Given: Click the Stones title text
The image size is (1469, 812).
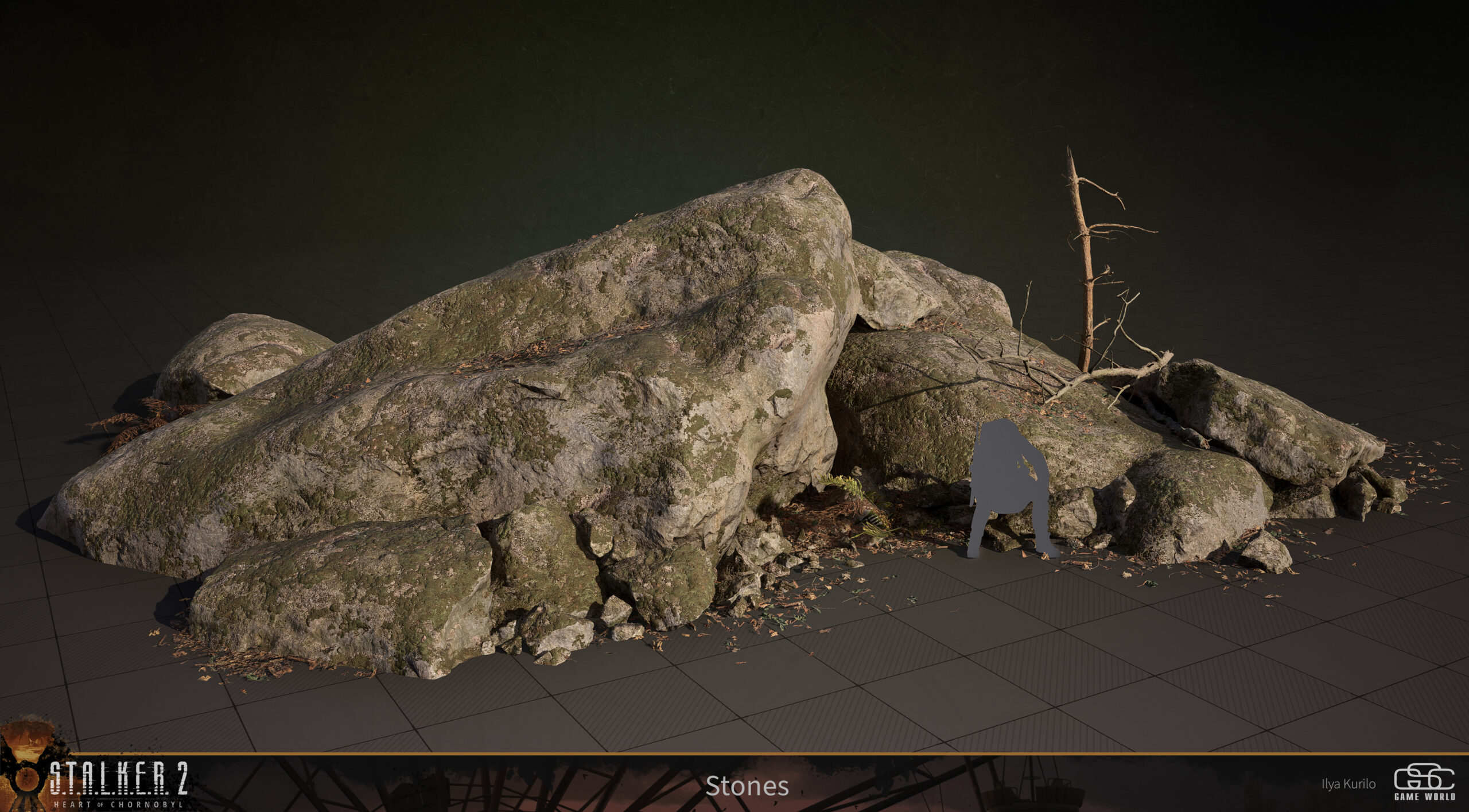Looking at the screenshot, I should pyautogui.click(x=747, y=786).
